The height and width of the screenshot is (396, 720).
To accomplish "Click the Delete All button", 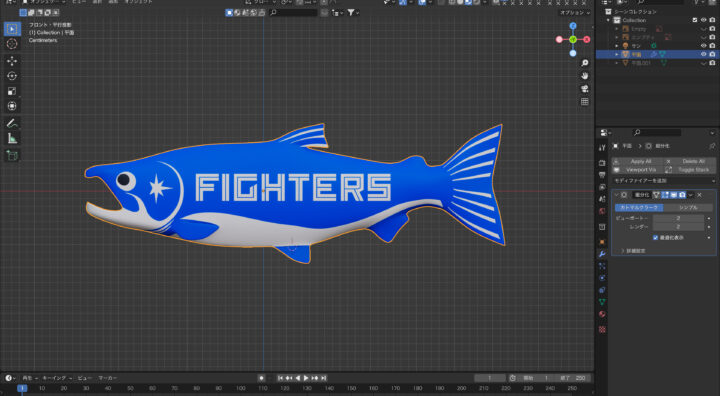I will [x=692, y=161].
